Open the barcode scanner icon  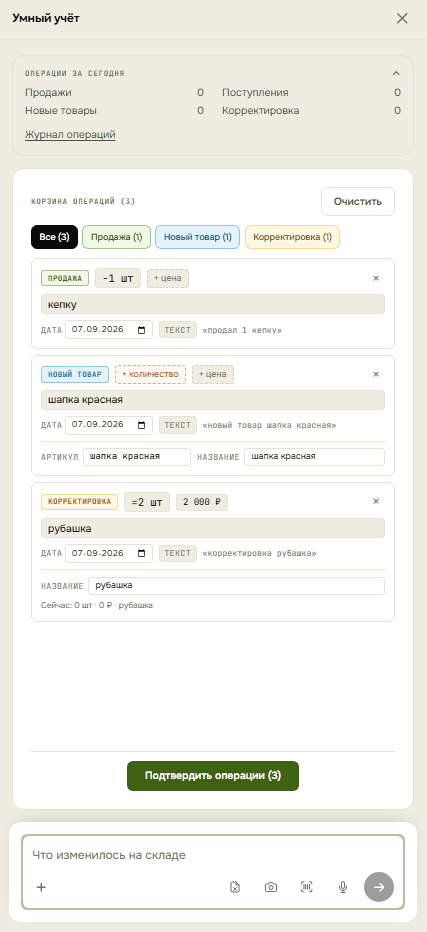(306, 887)
